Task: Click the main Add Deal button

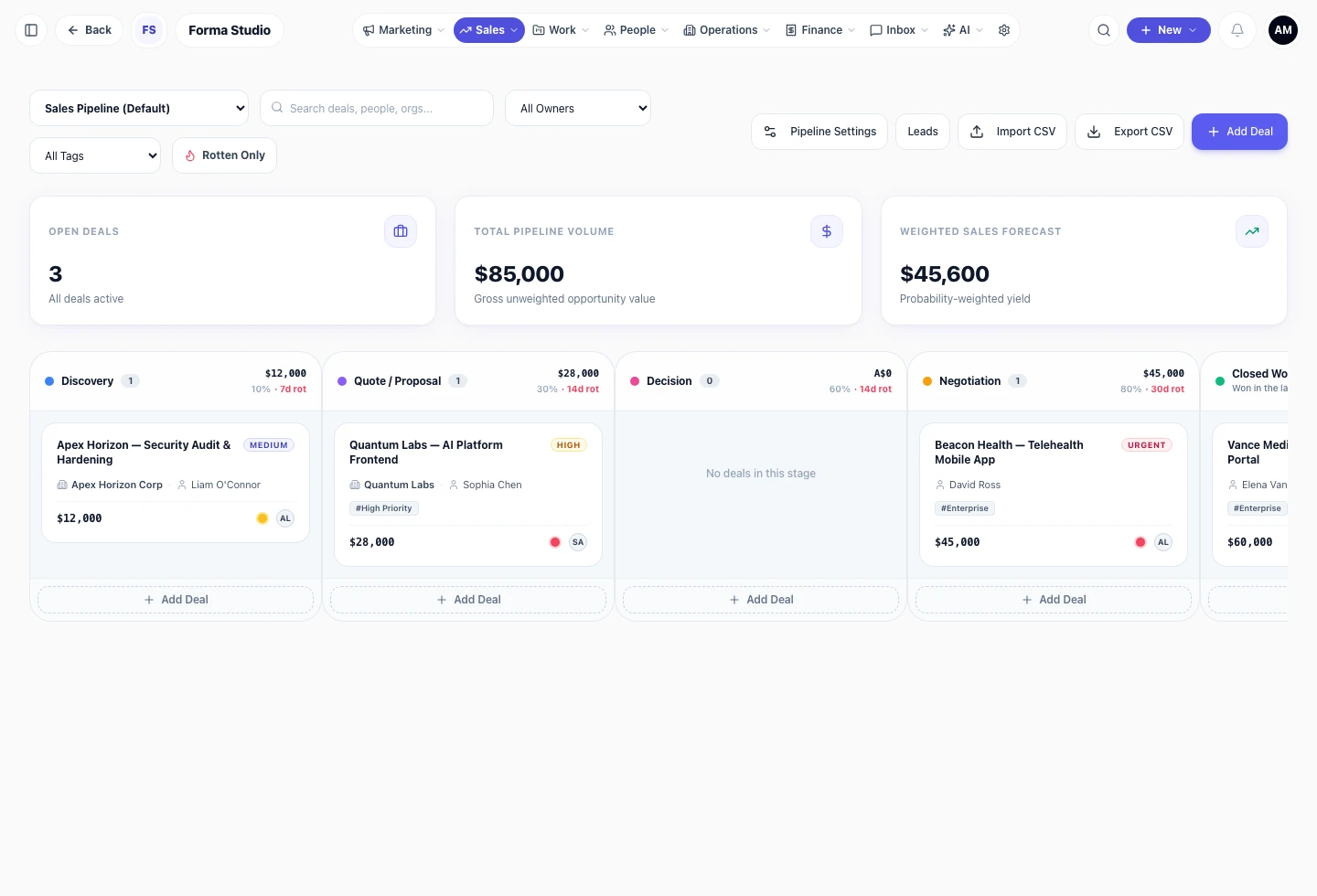Action: 1239,132
